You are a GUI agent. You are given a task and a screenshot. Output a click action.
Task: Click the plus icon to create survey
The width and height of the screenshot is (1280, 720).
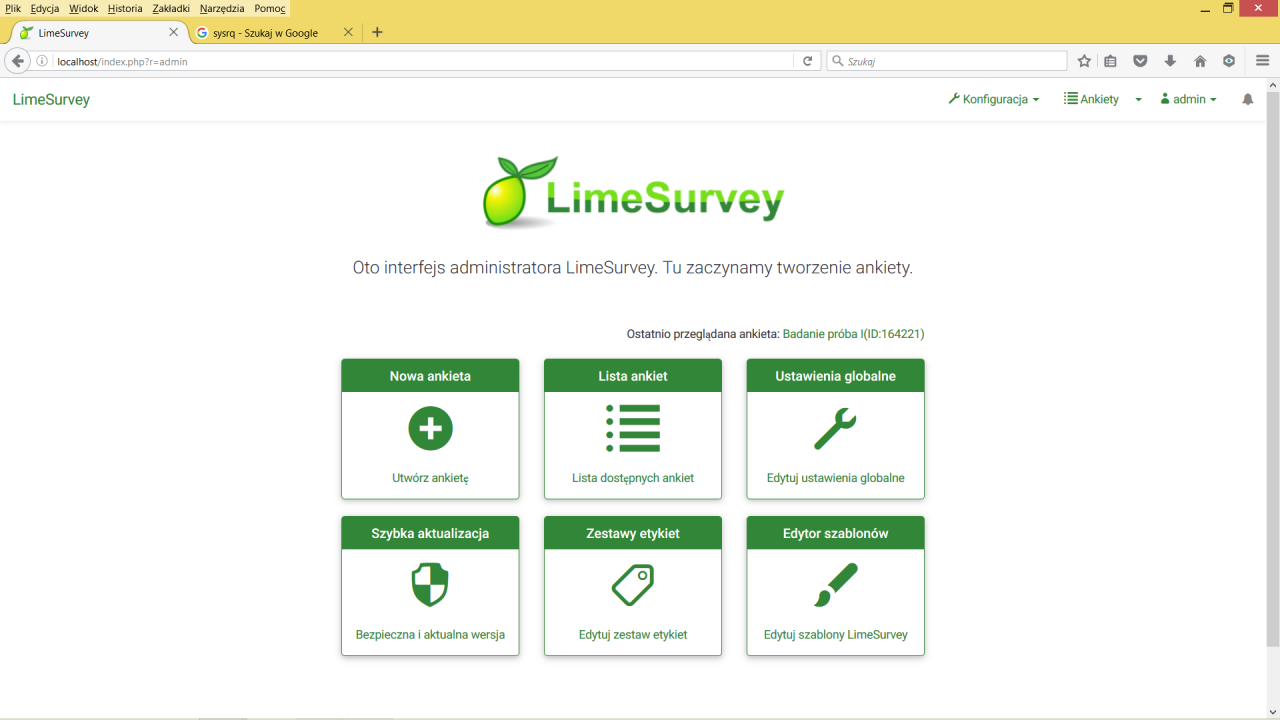point(430,429)
